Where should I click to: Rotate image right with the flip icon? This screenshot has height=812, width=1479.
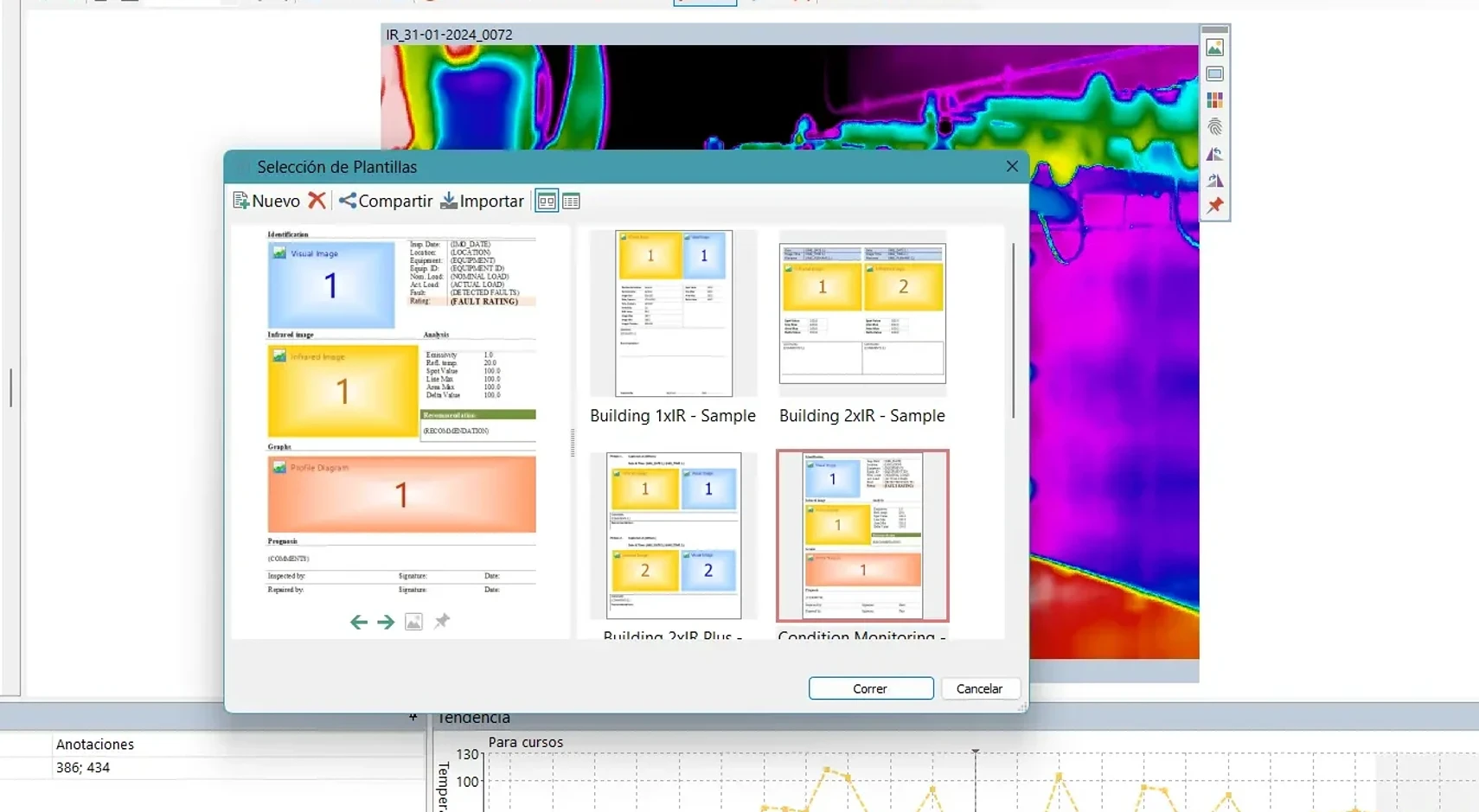pos(1214,180)
